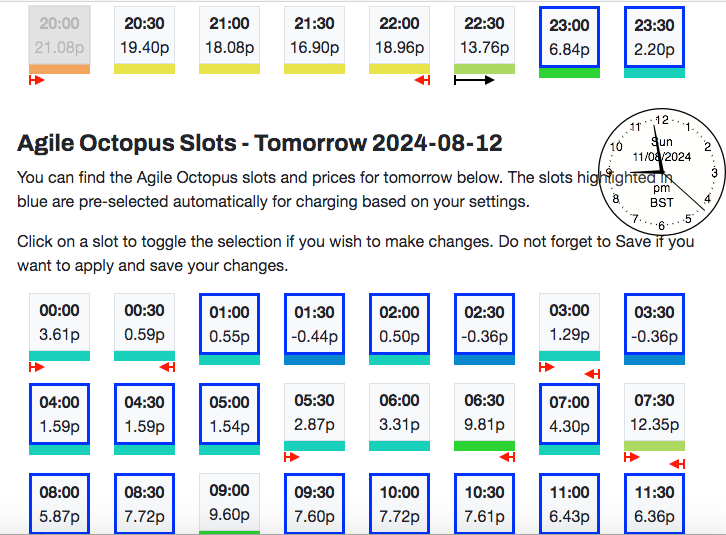726x535 pixels.
Task: Select the 05:30 slot at 2.87p
Action: (314, 412)
